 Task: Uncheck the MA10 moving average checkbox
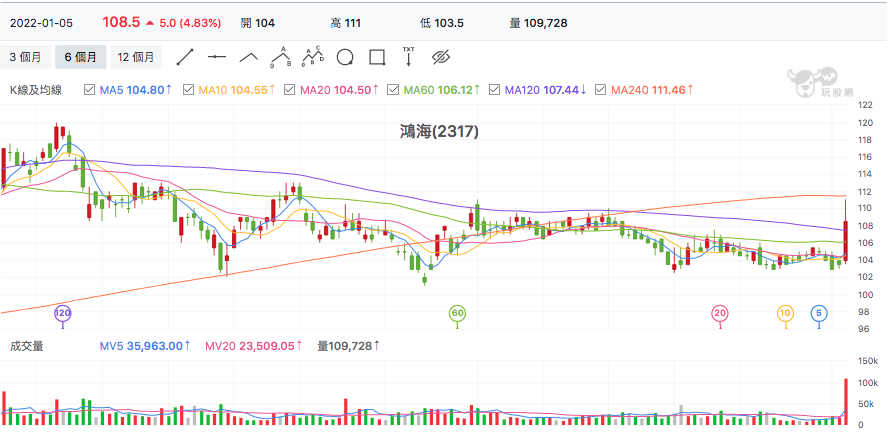[189, 90]
